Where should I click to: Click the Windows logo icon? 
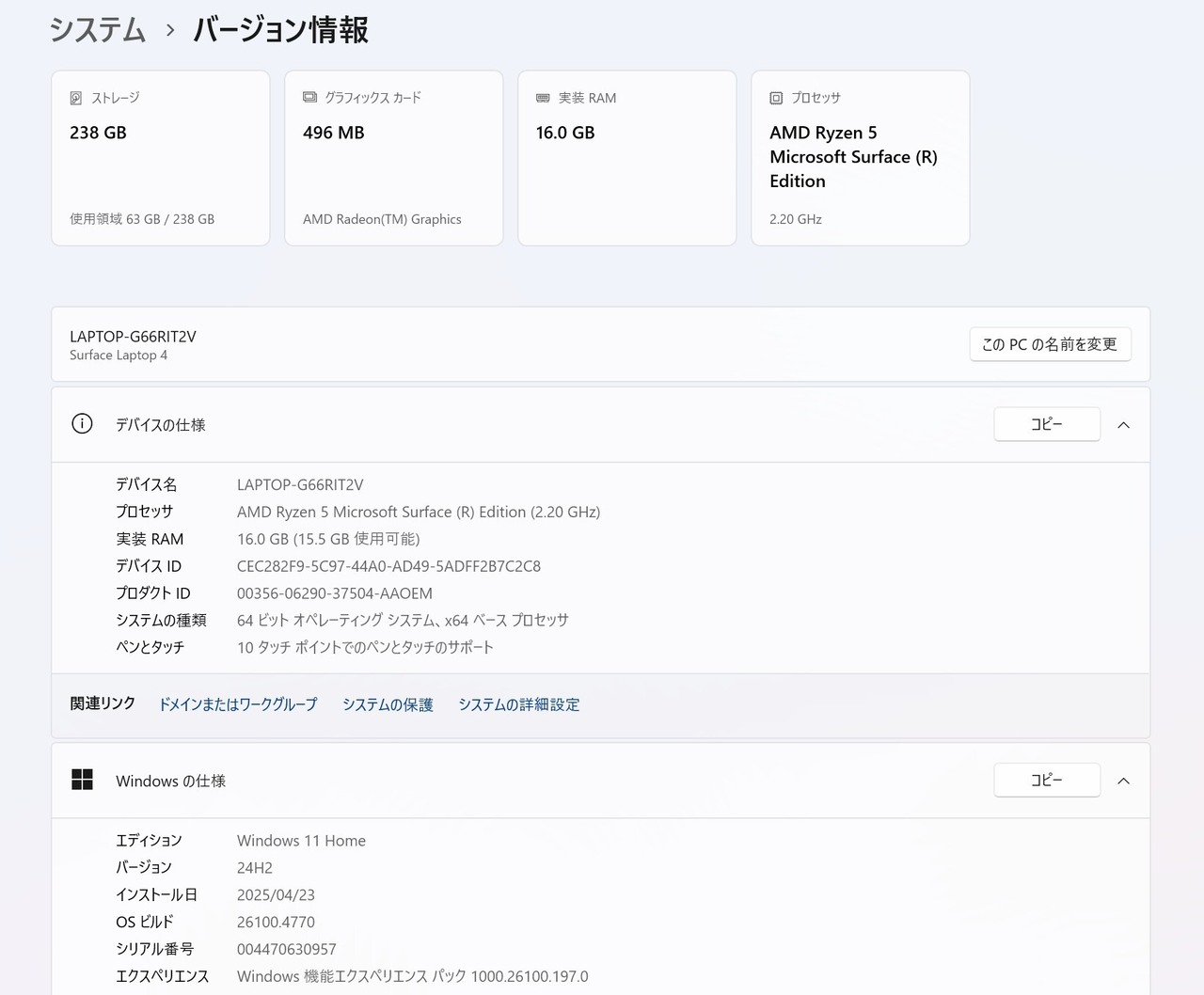tap(83, 780)
